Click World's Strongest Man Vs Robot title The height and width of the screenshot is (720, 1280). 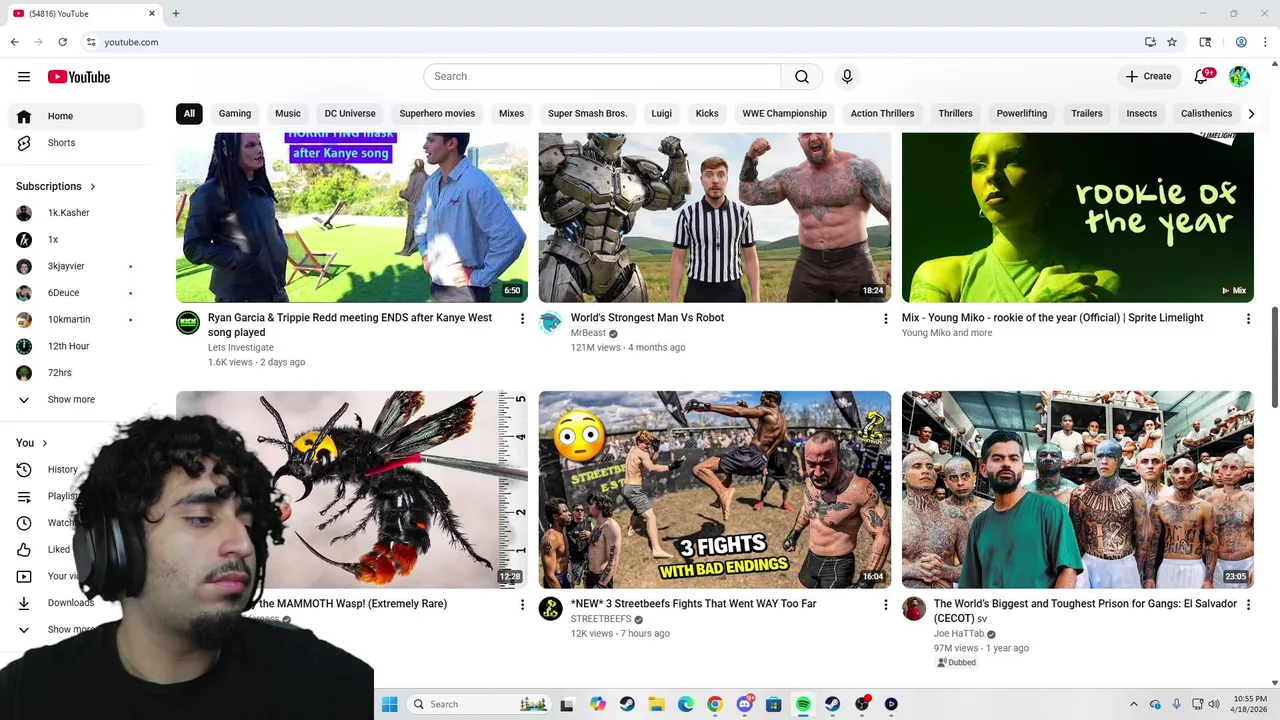[647, 318]
